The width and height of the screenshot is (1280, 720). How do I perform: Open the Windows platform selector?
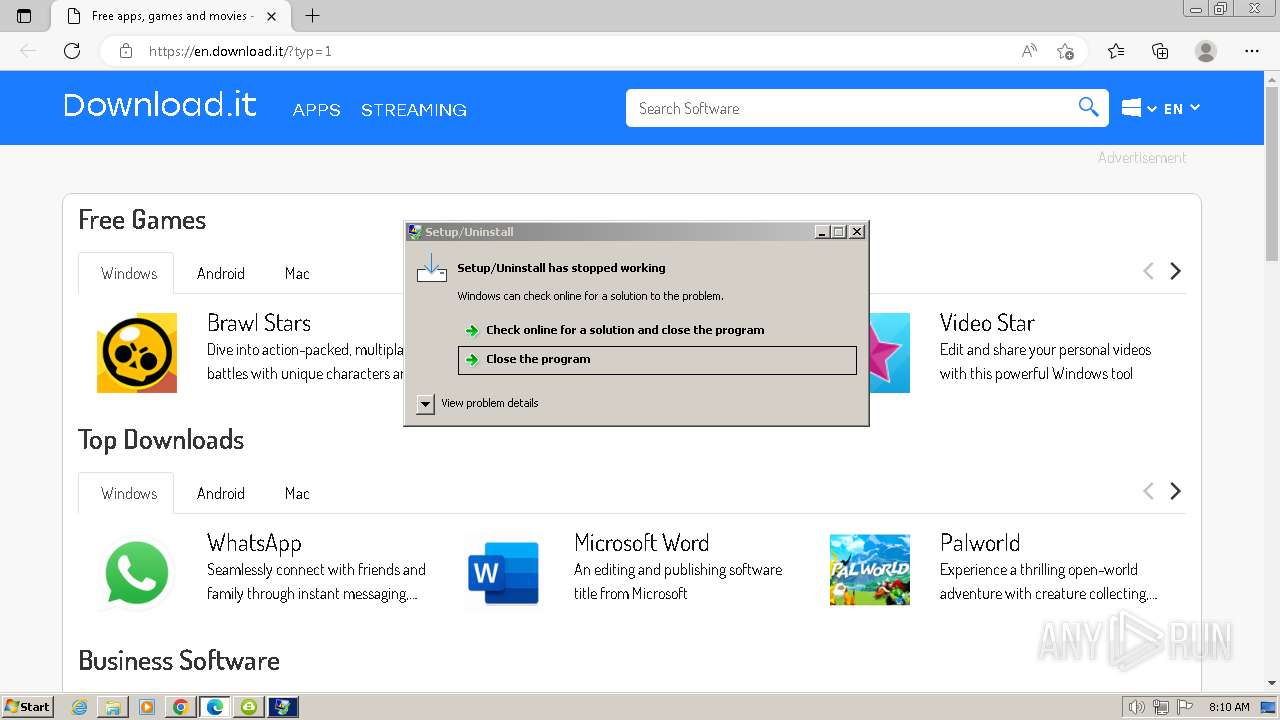tap(1139, 108)
